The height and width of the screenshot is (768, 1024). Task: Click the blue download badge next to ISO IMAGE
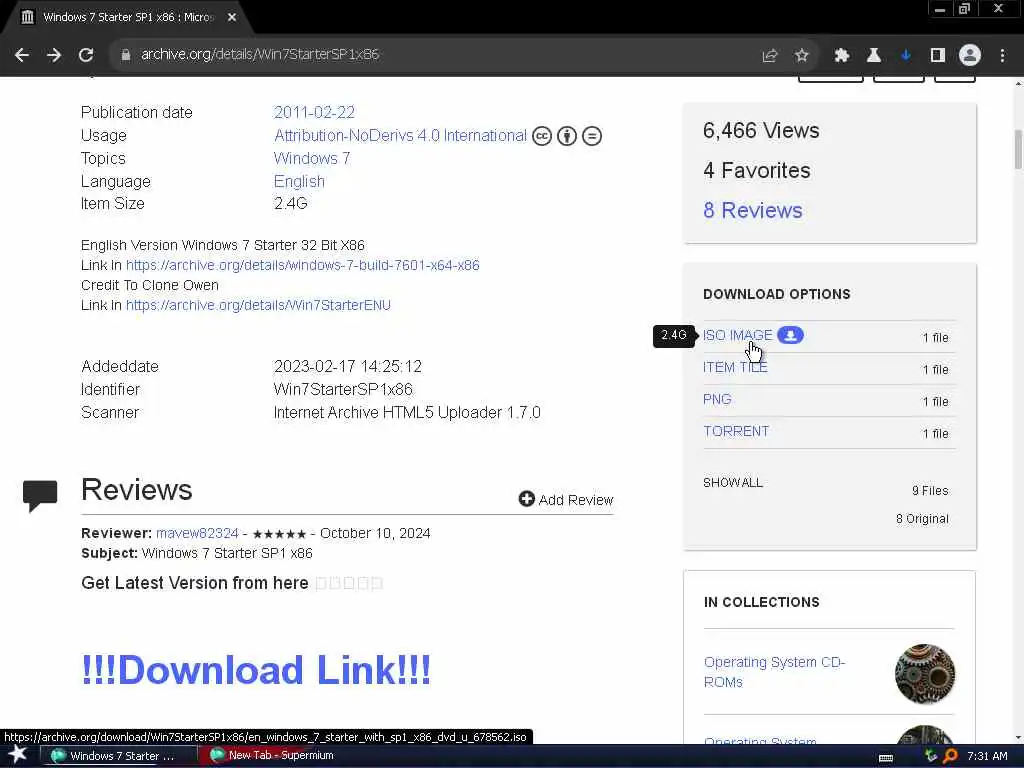790,335
